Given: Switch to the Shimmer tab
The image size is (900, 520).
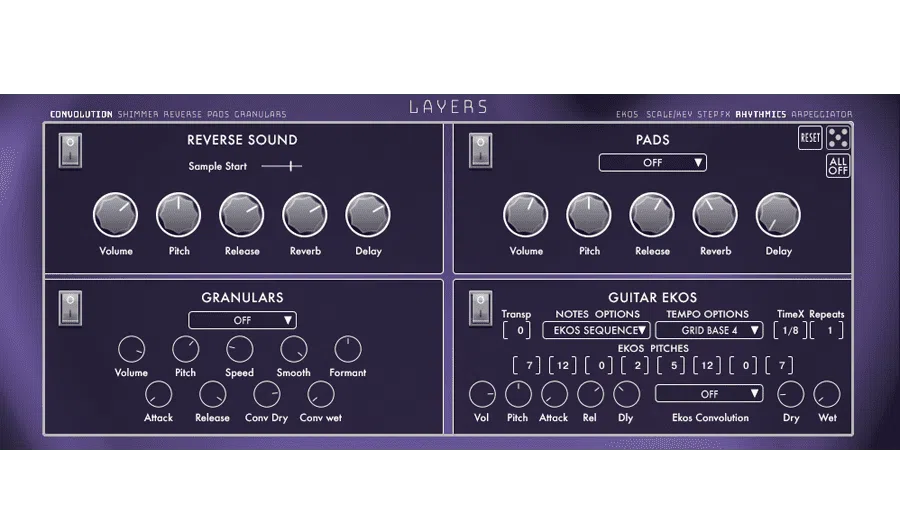Looking at the screenshot, I should 138,115.
